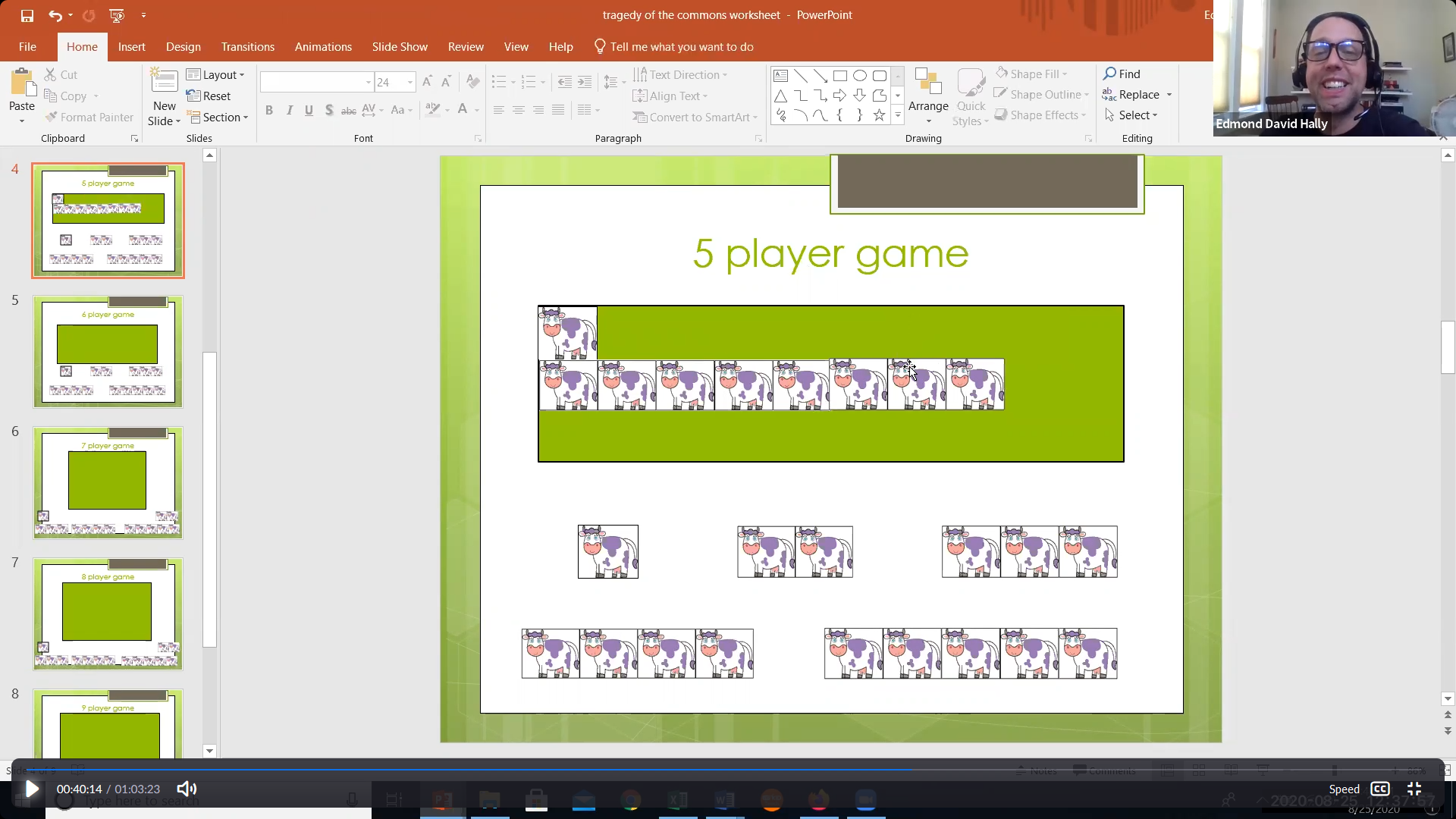Open the Arrange menu
Image resolution: width=1456 pixels, height=819 pixels.
(x=928, y=96)
